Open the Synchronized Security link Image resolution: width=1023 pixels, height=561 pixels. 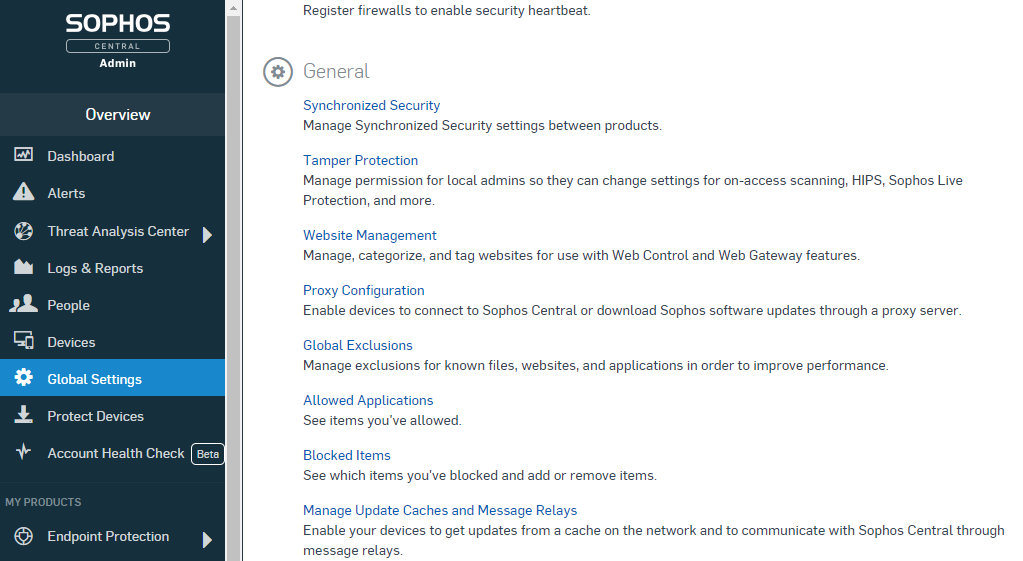point(371,105)
